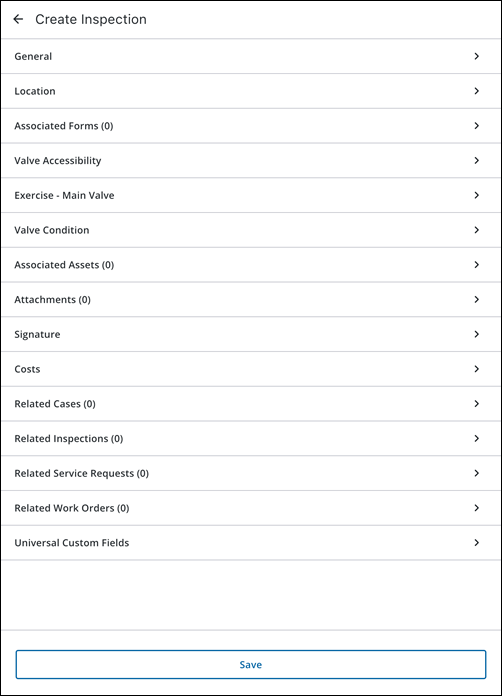
Task: Expand the Valve Condition section
Action: [251, 230]
